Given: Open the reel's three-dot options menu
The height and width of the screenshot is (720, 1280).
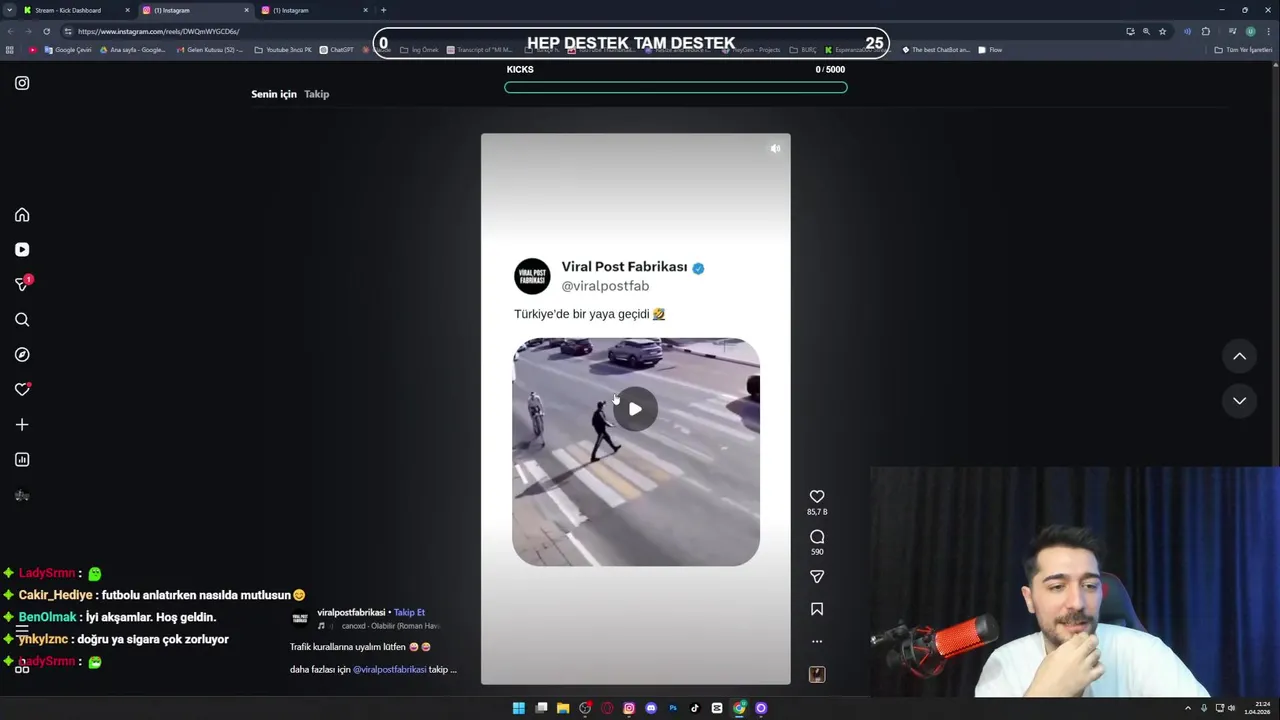Looking at the screenshot, I should pyautogui.click(x=817, y=641).
